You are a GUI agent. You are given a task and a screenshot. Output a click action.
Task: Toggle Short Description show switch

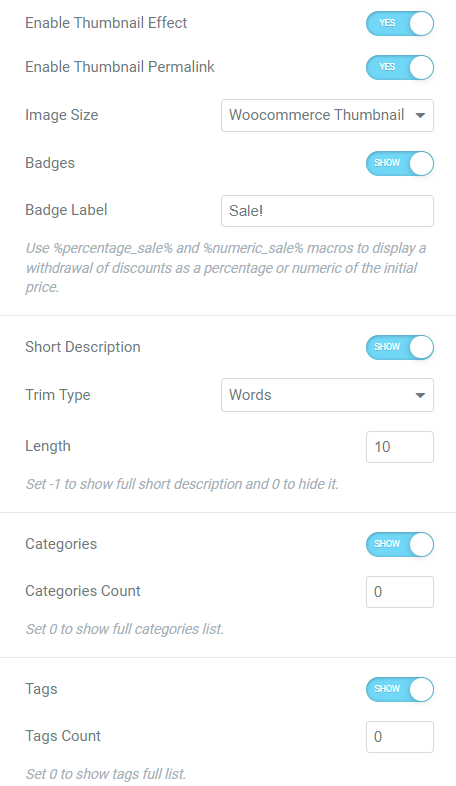point(399,347)
